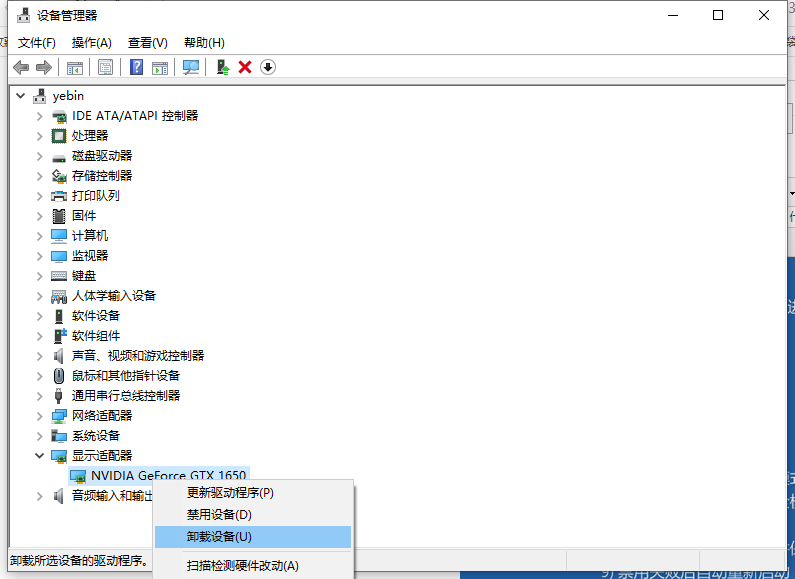The height and width of the screenshot is (579, 795).
Task: Select the 键盘 label
Action: pos(84,276)
